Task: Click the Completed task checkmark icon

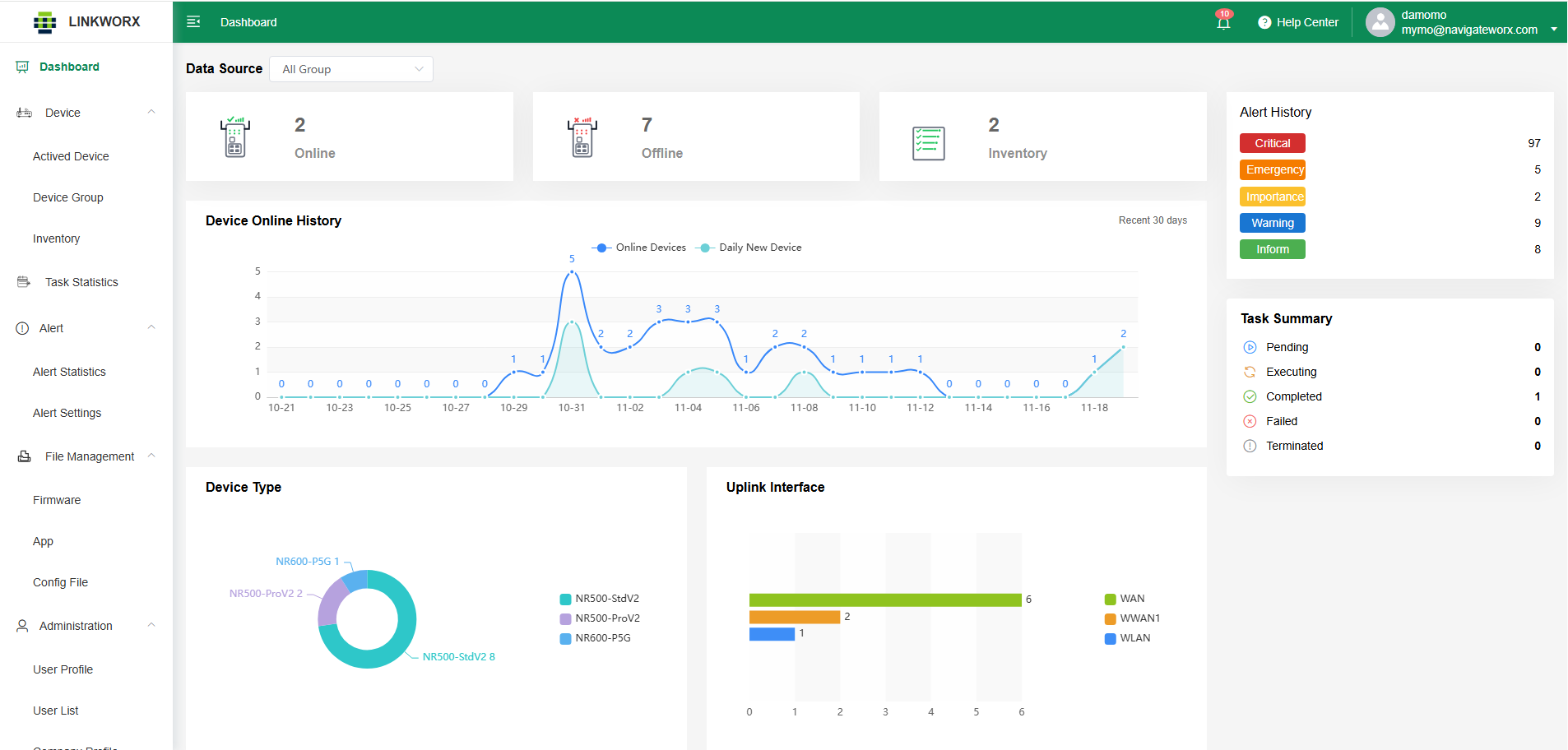Action: tap(1250, 396)
